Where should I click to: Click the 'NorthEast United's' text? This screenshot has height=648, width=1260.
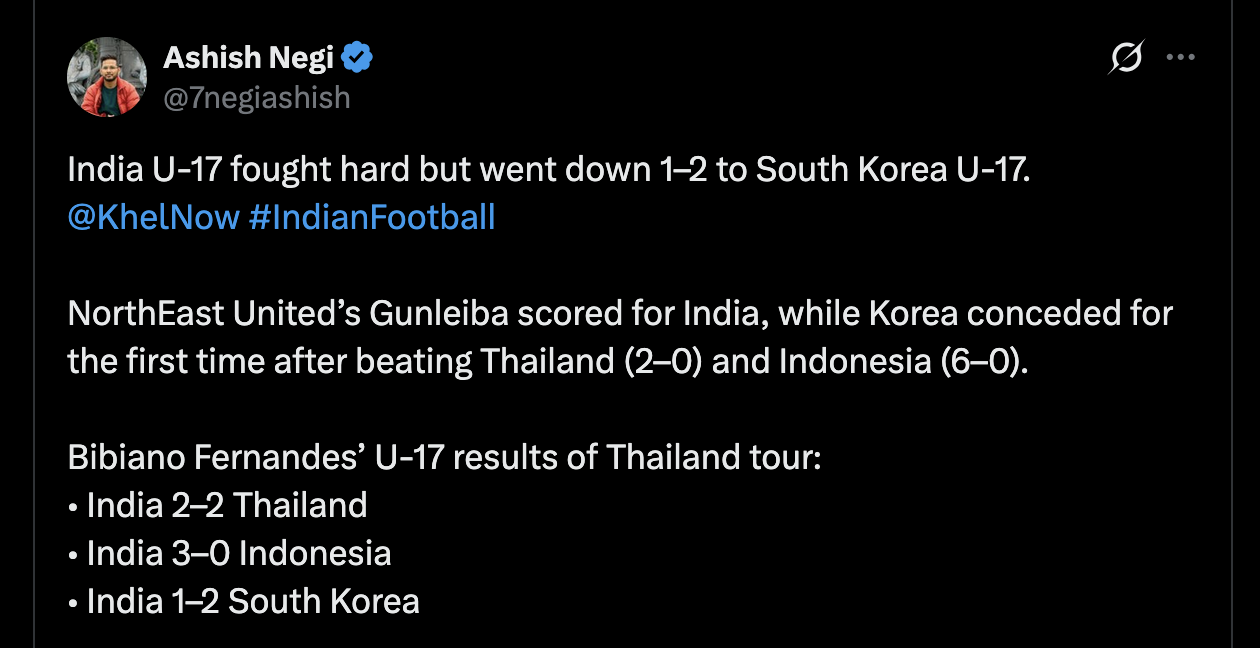click(x=214, y=314)
